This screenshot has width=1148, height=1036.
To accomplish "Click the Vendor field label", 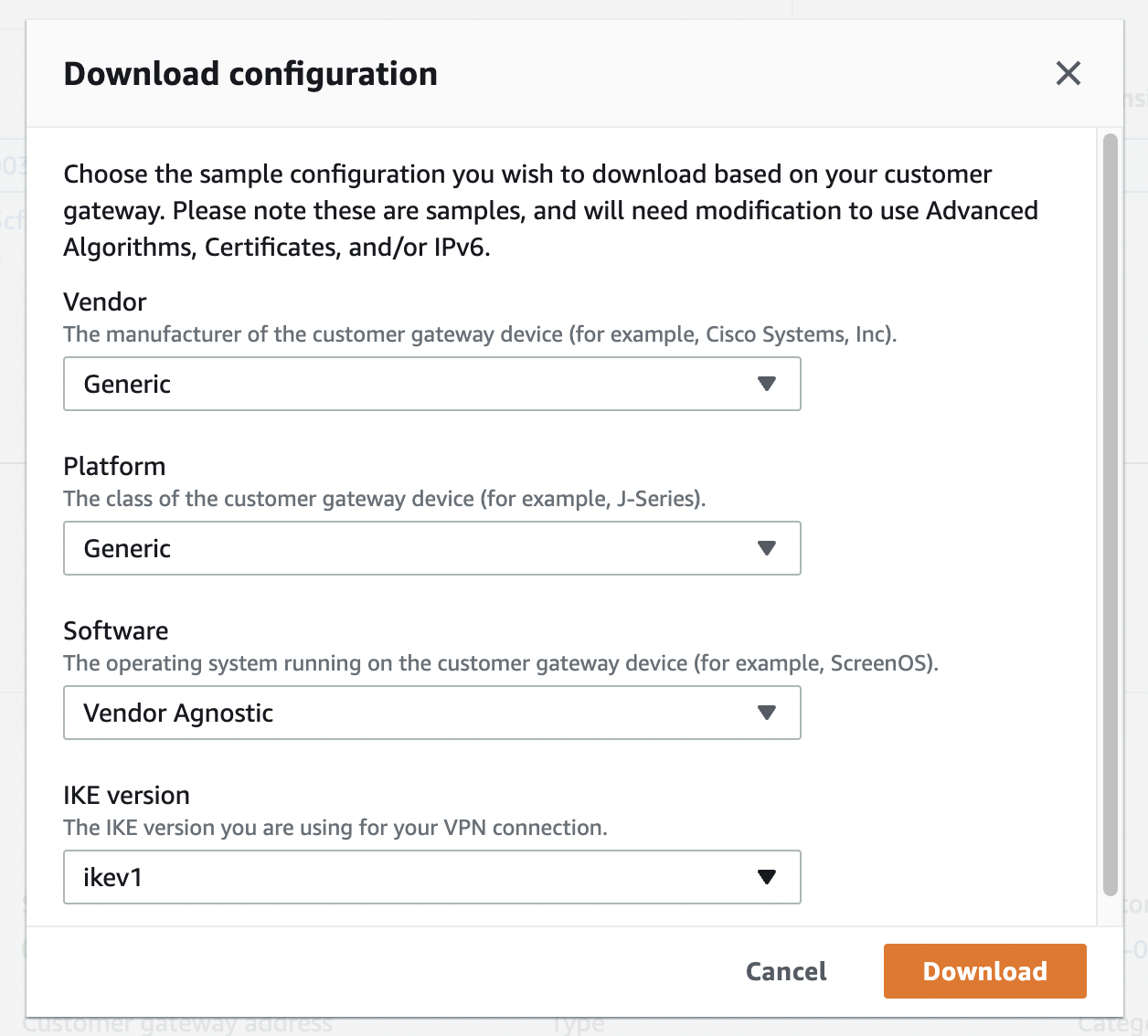I will [105, 301].
